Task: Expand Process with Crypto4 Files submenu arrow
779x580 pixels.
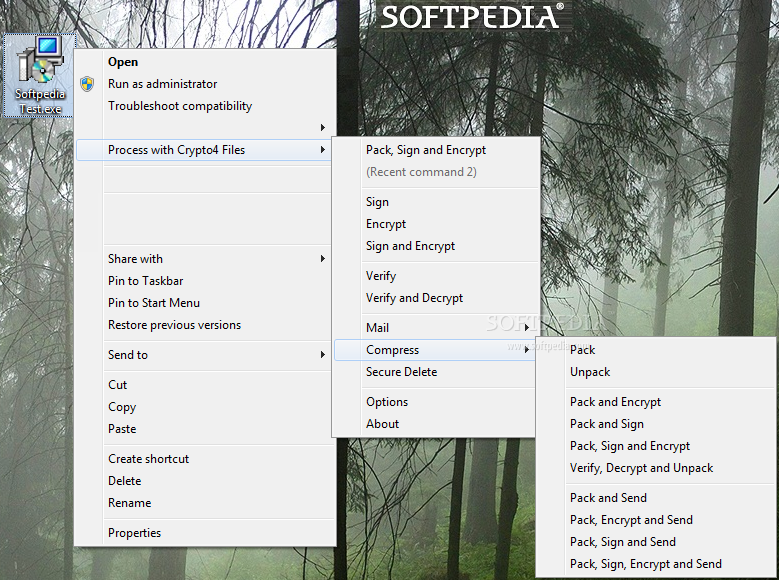Action: tap(323, 150)
